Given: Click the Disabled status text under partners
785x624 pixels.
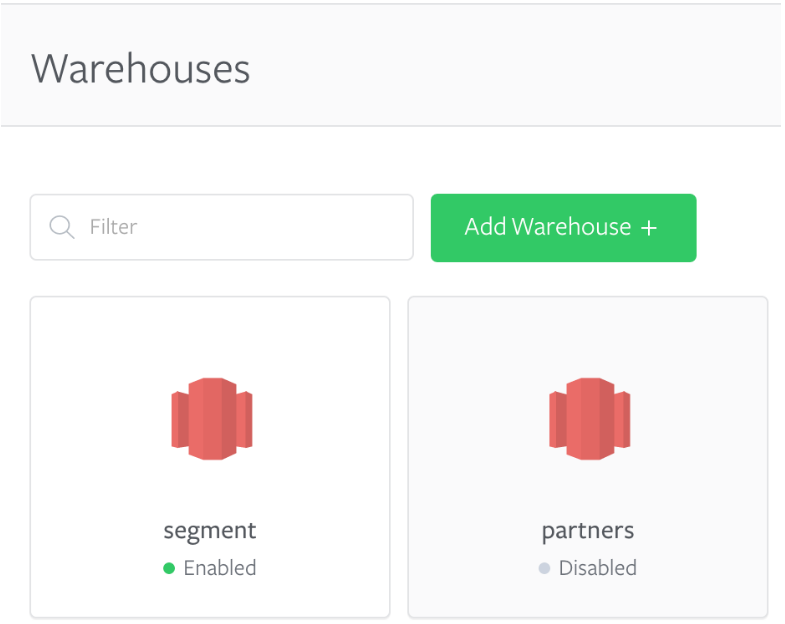Looking at the screenshot, I should 598,568.
